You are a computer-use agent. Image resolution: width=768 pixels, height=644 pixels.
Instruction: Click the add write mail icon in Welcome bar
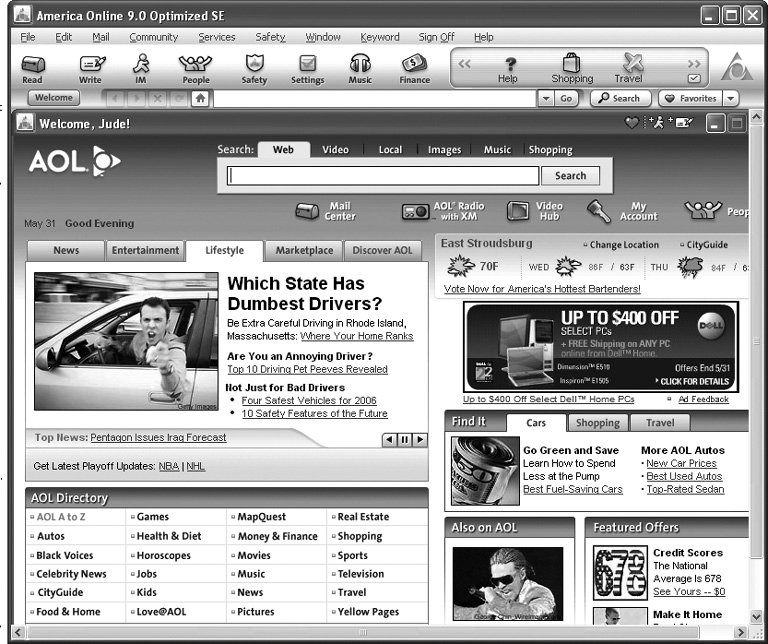683,122
